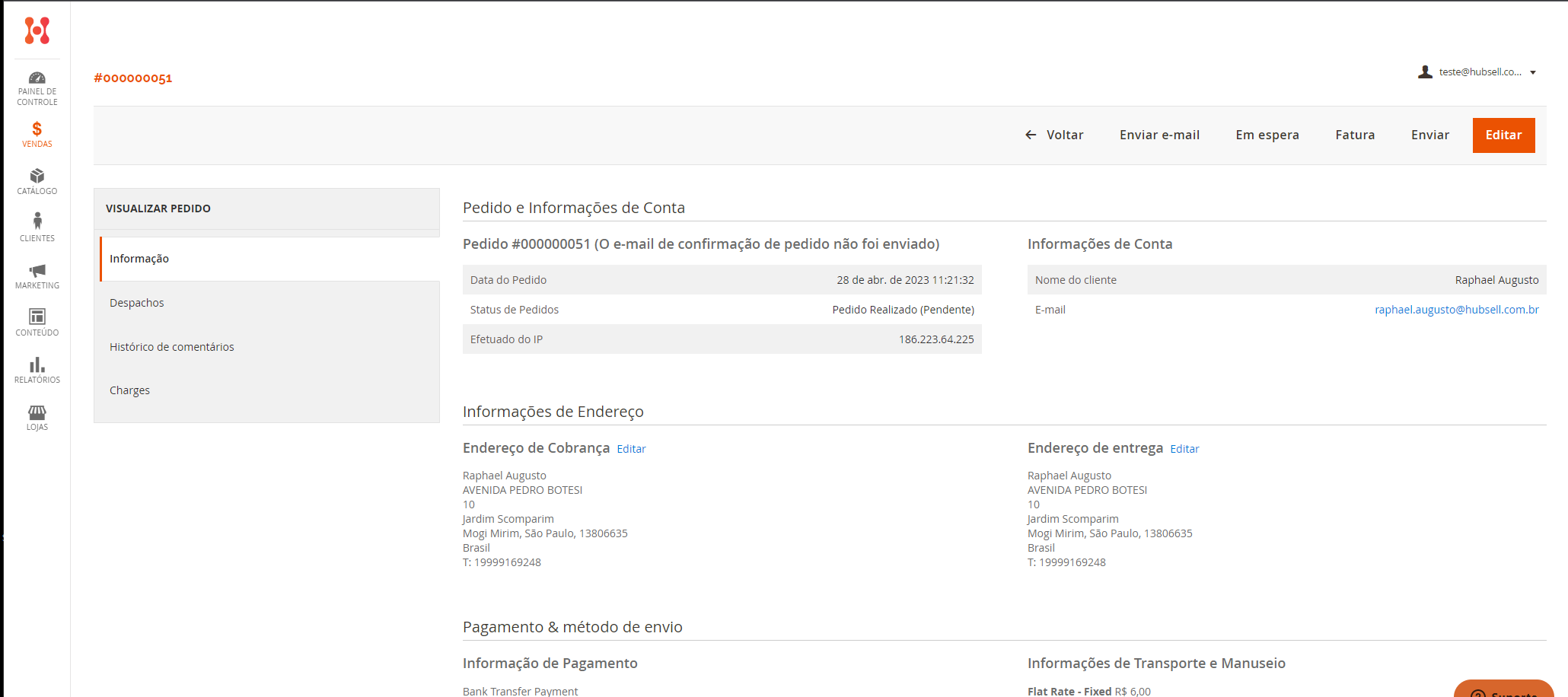Click the orange Editar button

pyautogui.click(x=1503, y=135)
